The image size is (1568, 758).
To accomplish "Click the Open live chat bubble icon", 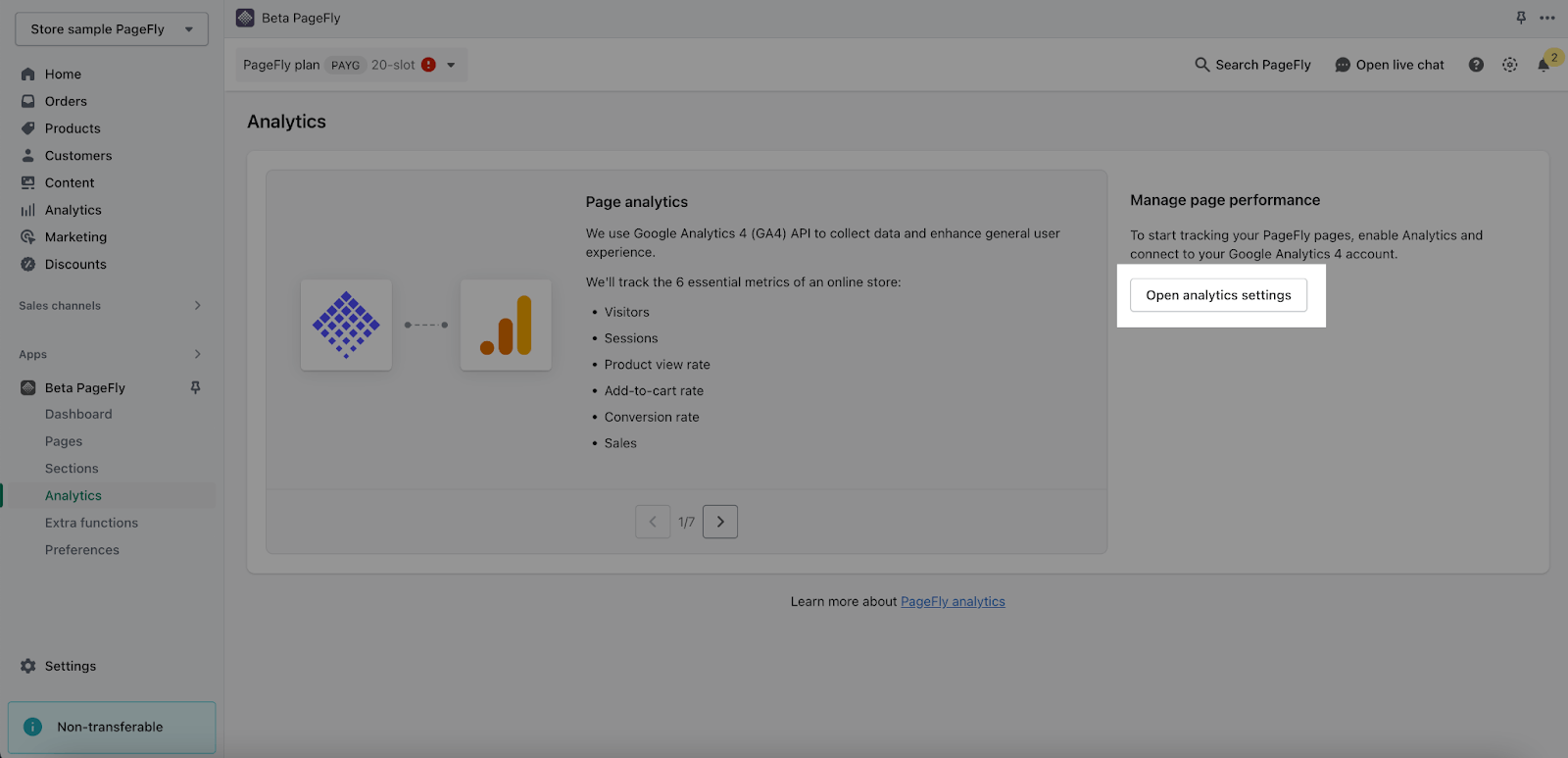I will tap(1343, 65).
